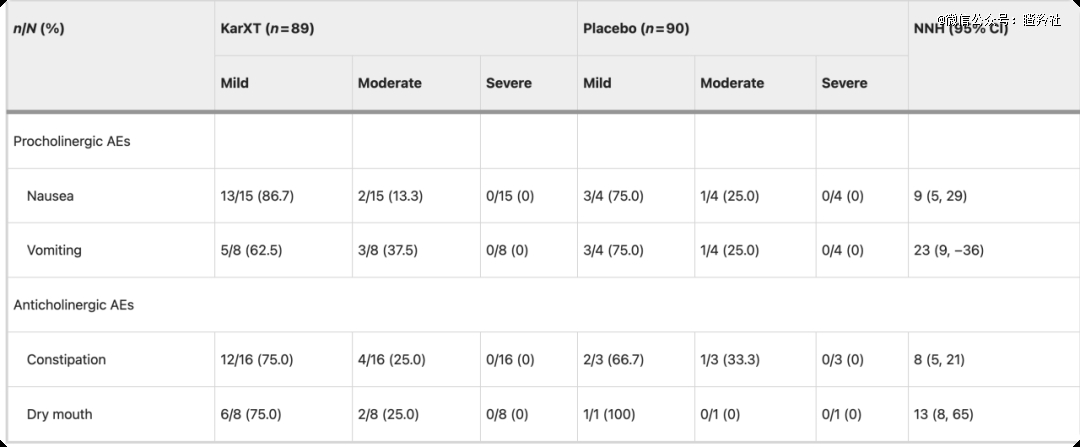
Task: Click the Anticholinergic AEs row label
Action: coord(74,305)
